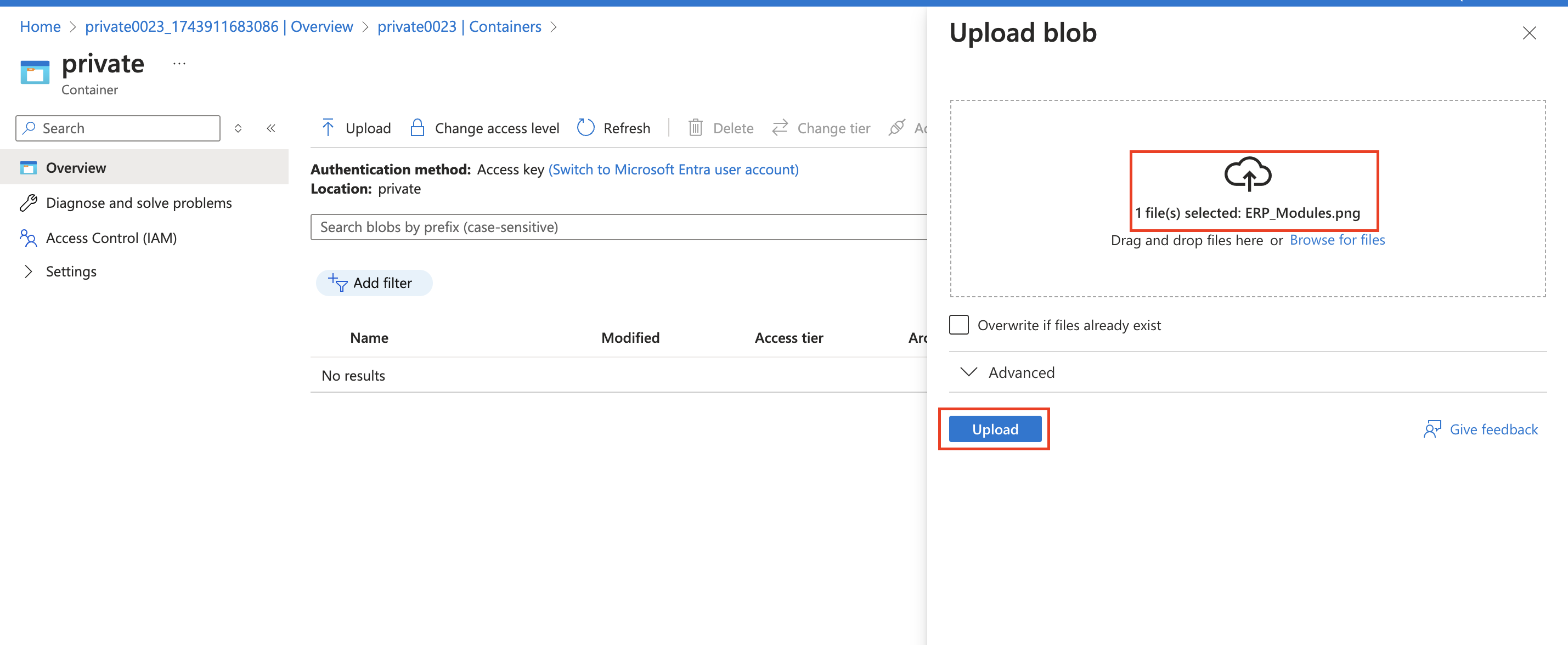Click the sidebar Search field
The height and width of the screenshot is (645, 1568).
[x=117, y=128]
